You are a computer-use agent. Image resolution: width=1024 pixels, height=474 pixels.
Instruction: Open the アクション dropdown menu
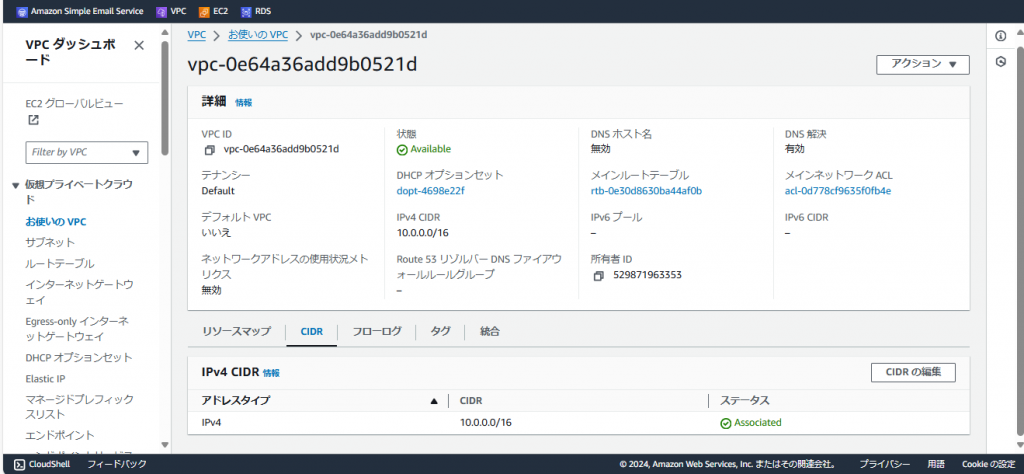(922, 64)
